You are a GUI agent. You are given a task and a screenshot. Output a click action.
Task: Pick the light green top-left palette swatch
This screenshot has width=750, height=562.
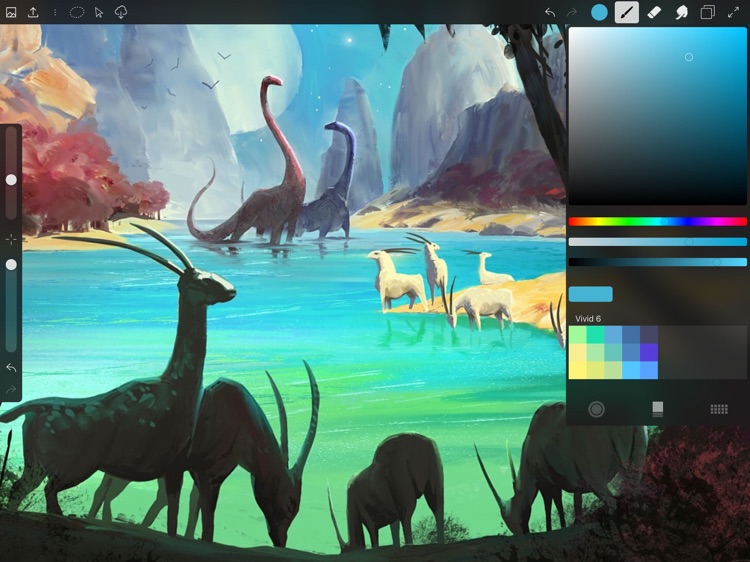[x=577, y=335]
